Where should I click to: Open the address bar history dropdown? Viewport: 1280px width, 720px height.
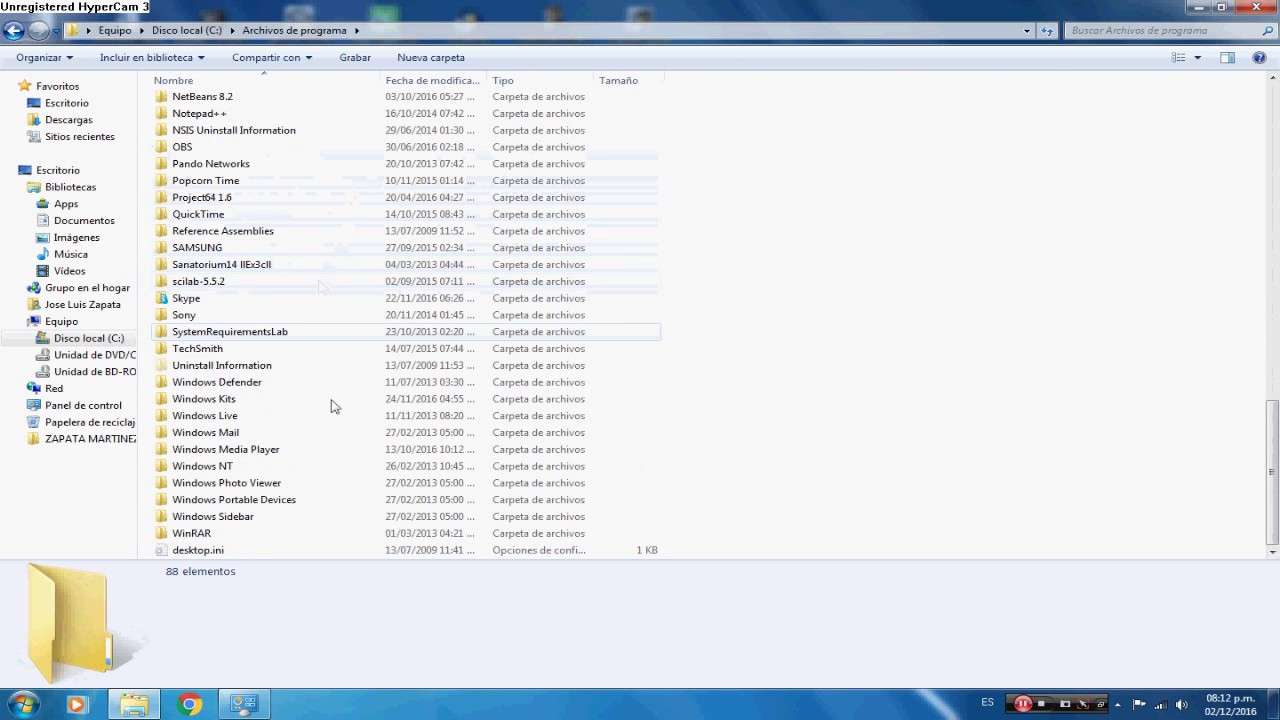pyautogui.click(x=1027, y=31)
